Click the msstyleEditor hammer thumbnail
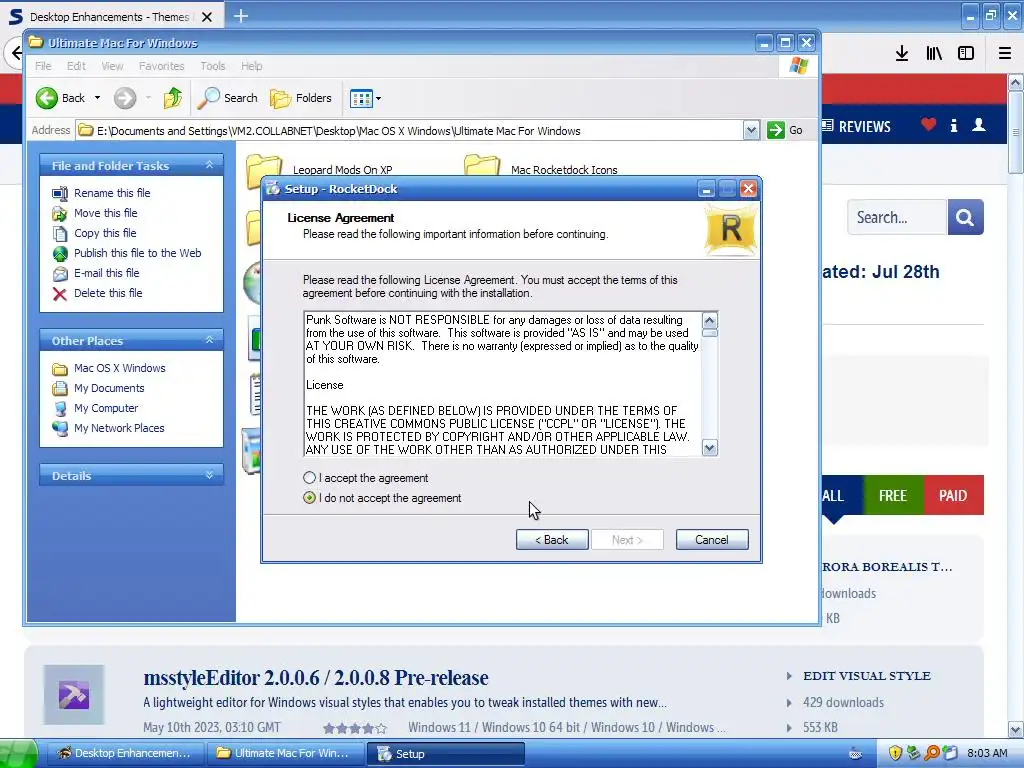Screen dimensions: 1024x768 [74, 695]
